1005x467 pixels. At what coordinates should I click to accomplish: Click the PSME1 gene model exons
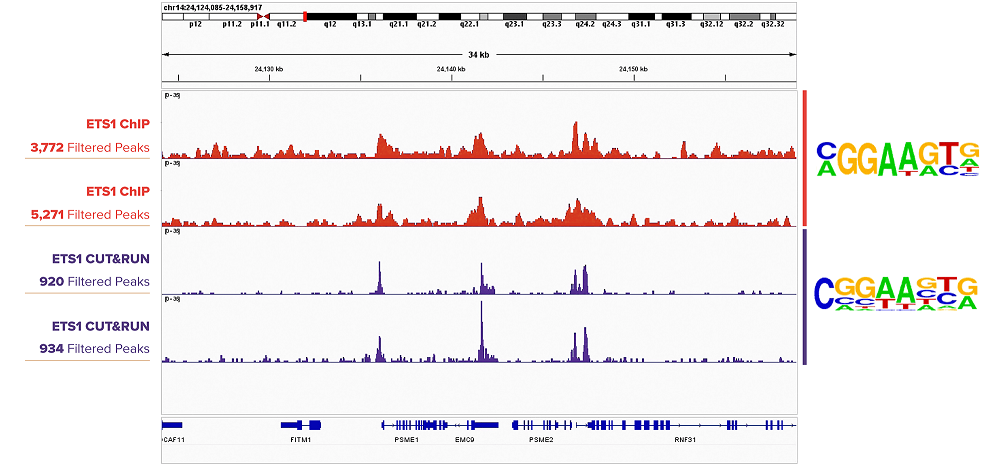coord(417,425)
